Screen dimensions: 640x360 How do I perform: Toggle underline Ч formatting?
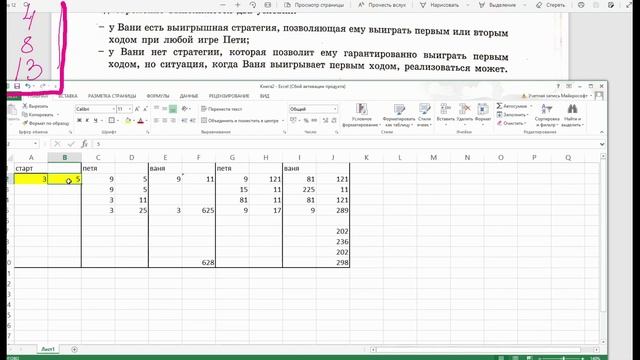coord(96,120)
